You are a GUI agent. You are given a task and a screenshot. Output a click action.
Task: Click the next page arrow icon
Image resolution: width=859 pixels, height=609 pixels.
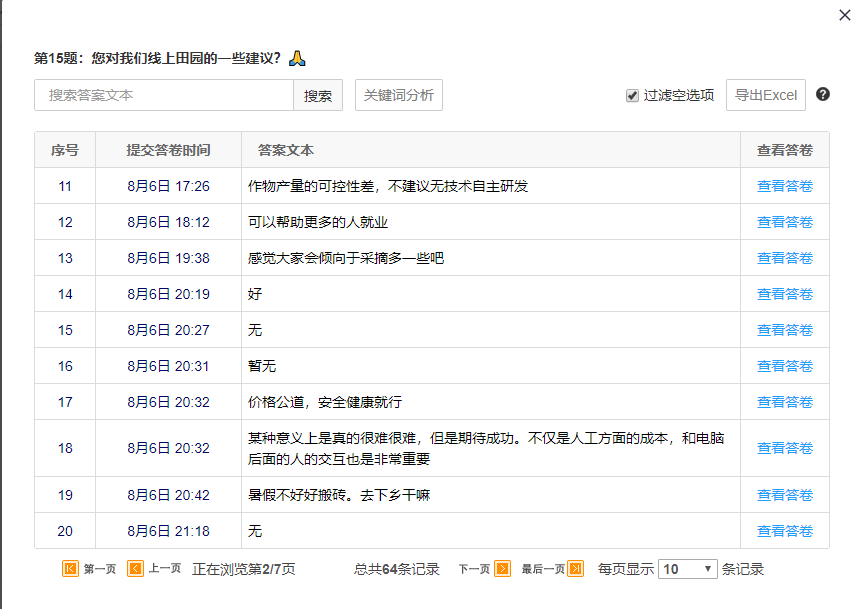coord(502,569)
